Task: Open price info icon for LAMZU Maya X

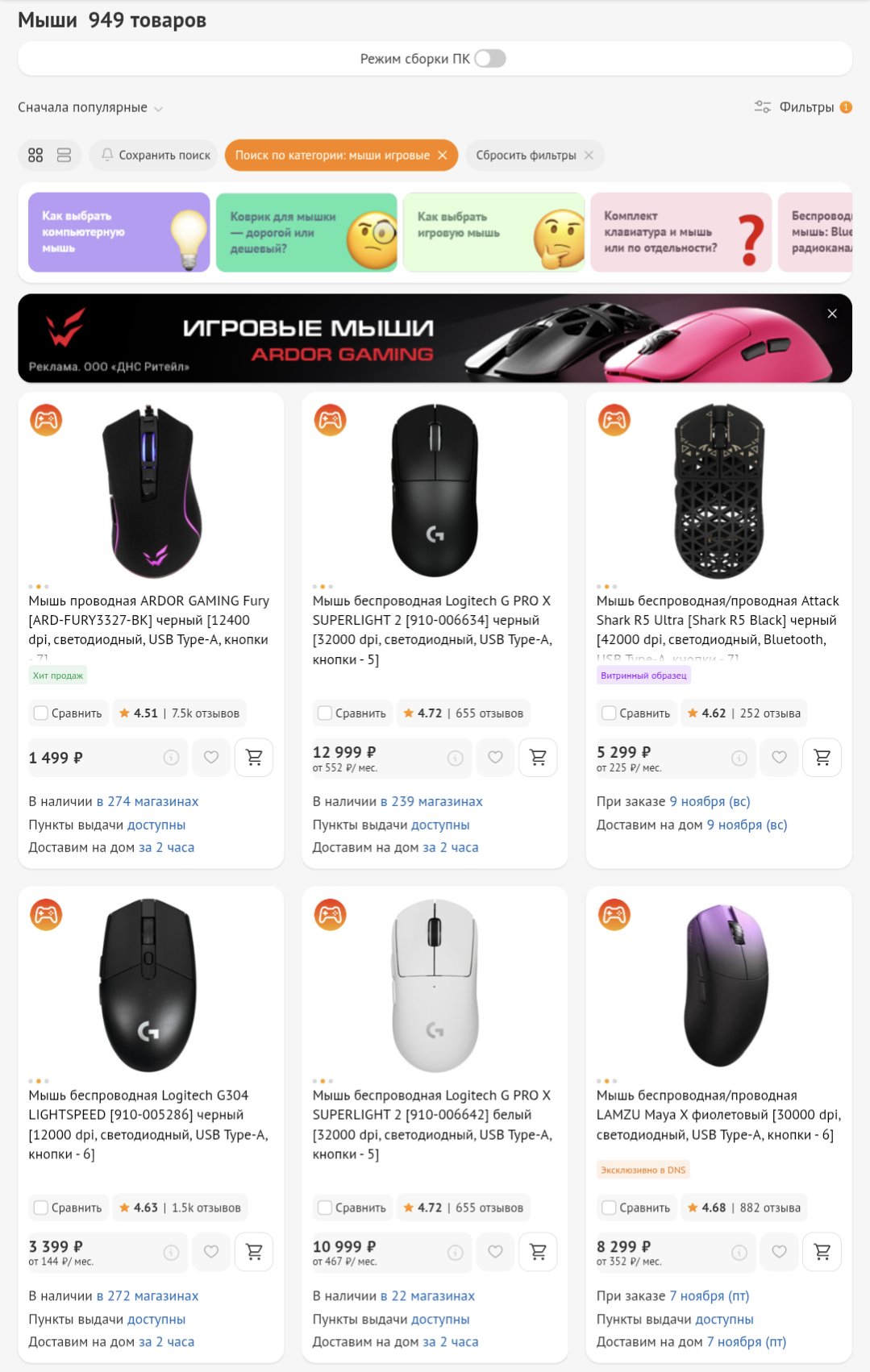Action: tap(739, 1253)
